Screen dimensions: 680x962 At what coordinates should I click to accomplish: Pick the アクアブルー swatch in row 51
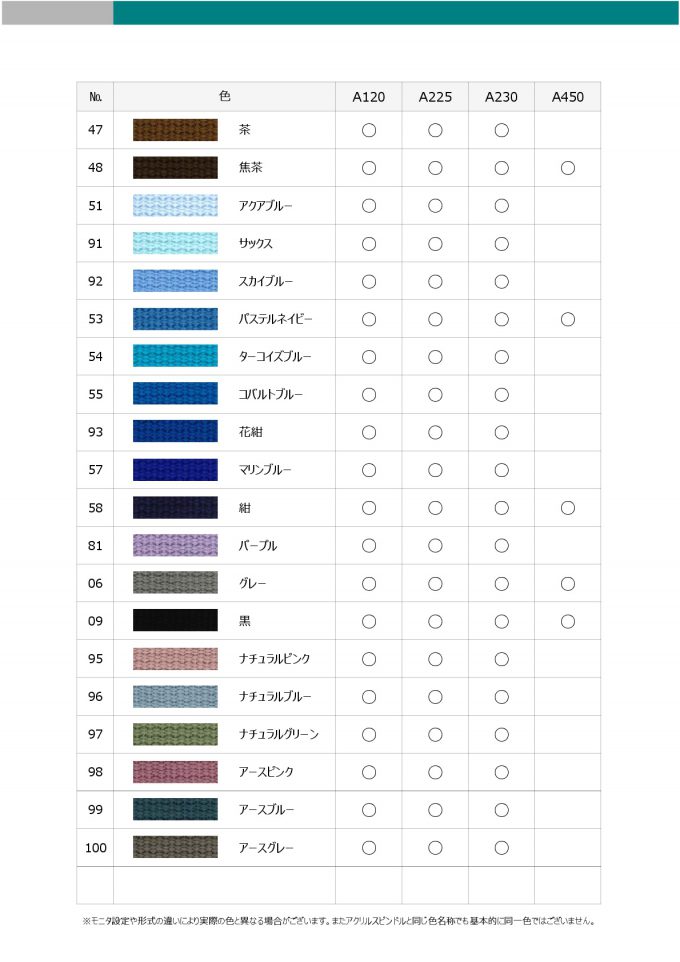click(x=175, y=206)
